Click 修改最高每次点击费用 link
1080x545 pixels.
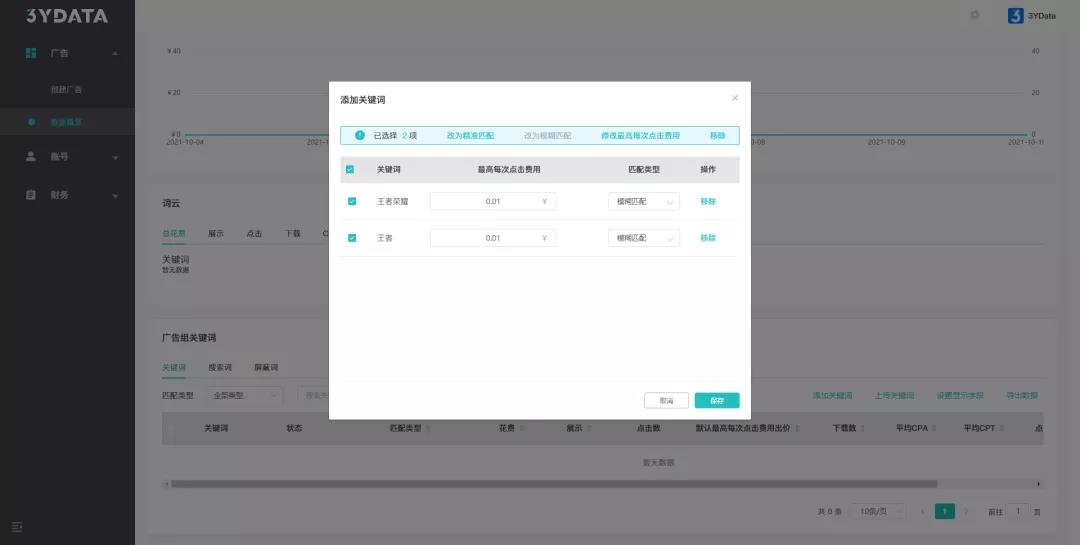click(641, 136)
